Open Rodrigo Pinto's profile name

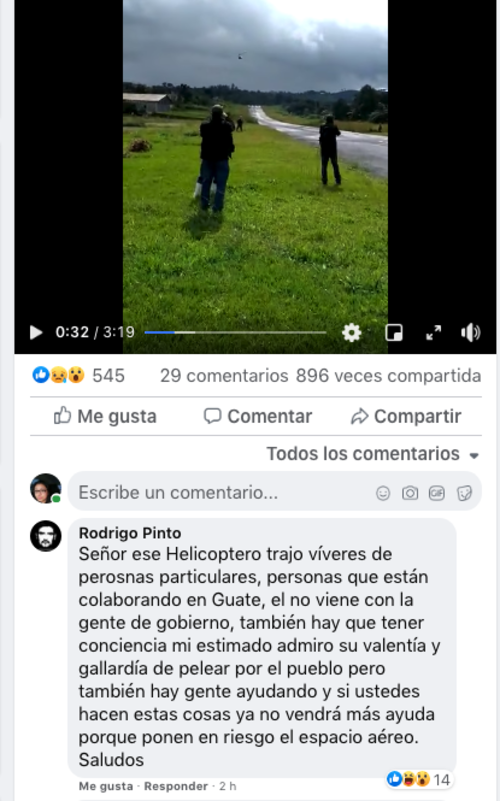(130, 533)
